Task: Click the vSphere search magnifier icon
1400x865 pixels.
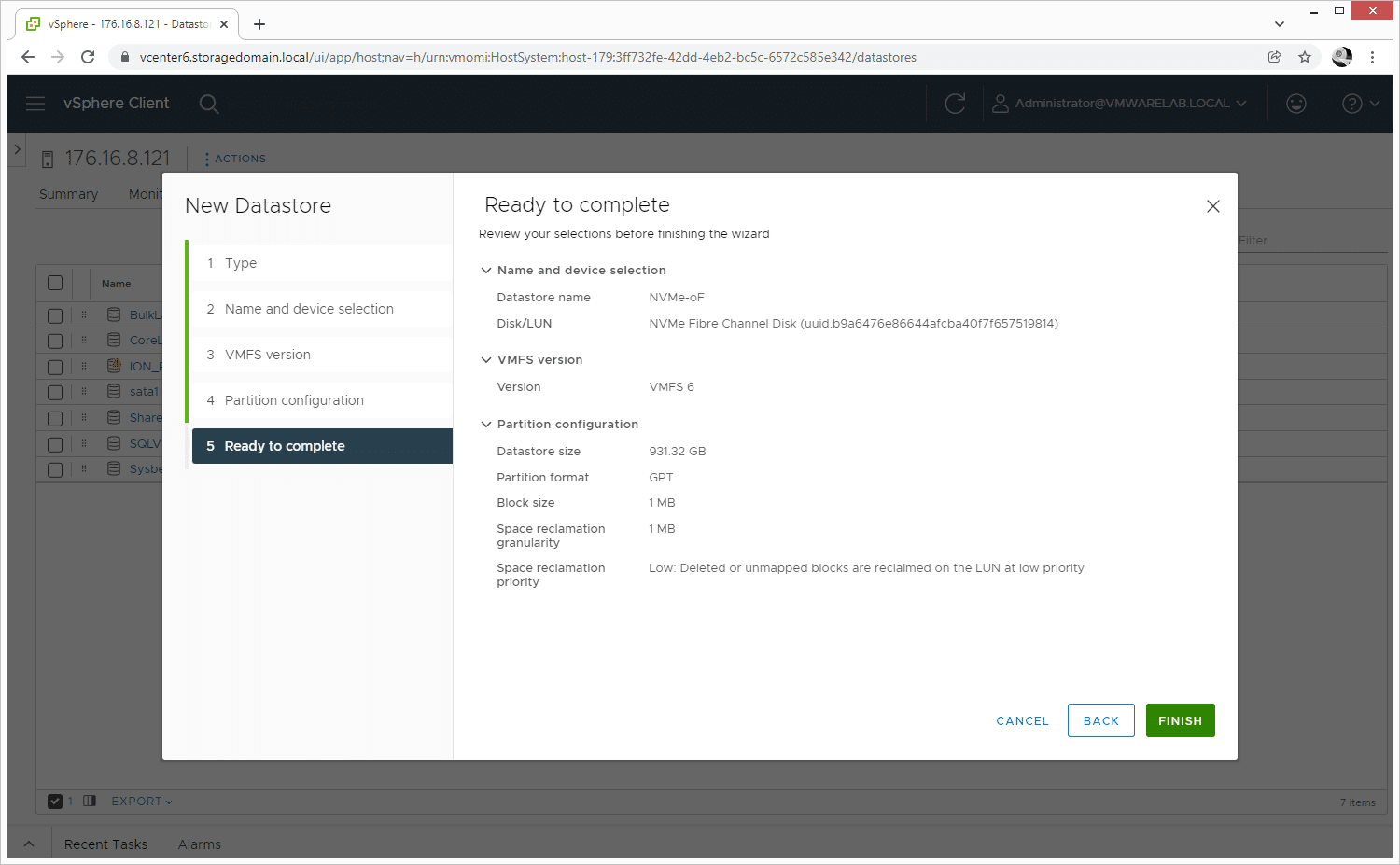Action: coord(209,104)
